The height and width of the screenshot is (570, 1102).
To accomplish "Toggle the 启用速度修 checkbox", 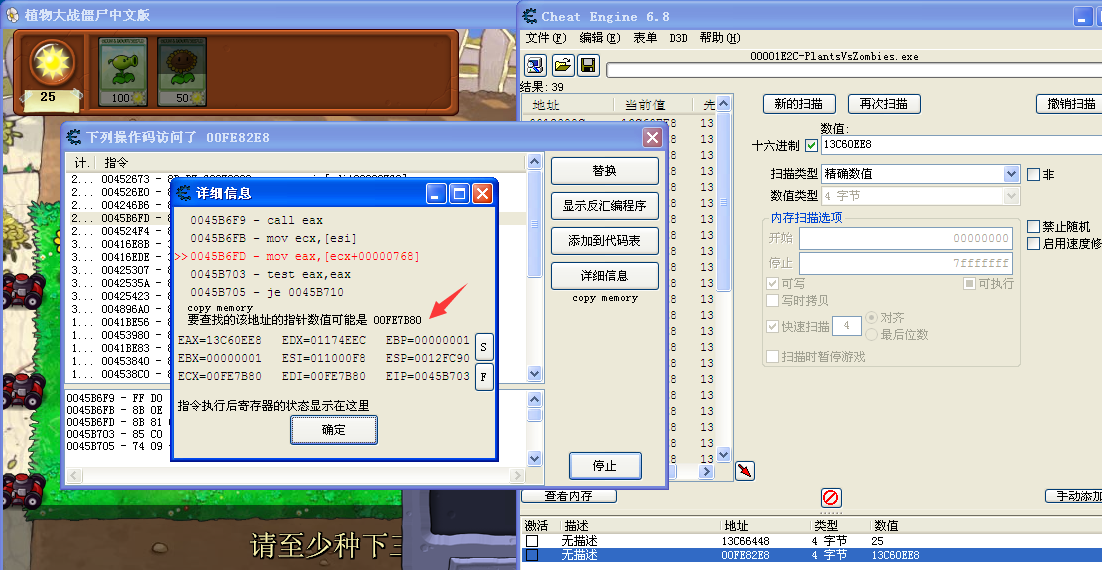I will 1033,243.
